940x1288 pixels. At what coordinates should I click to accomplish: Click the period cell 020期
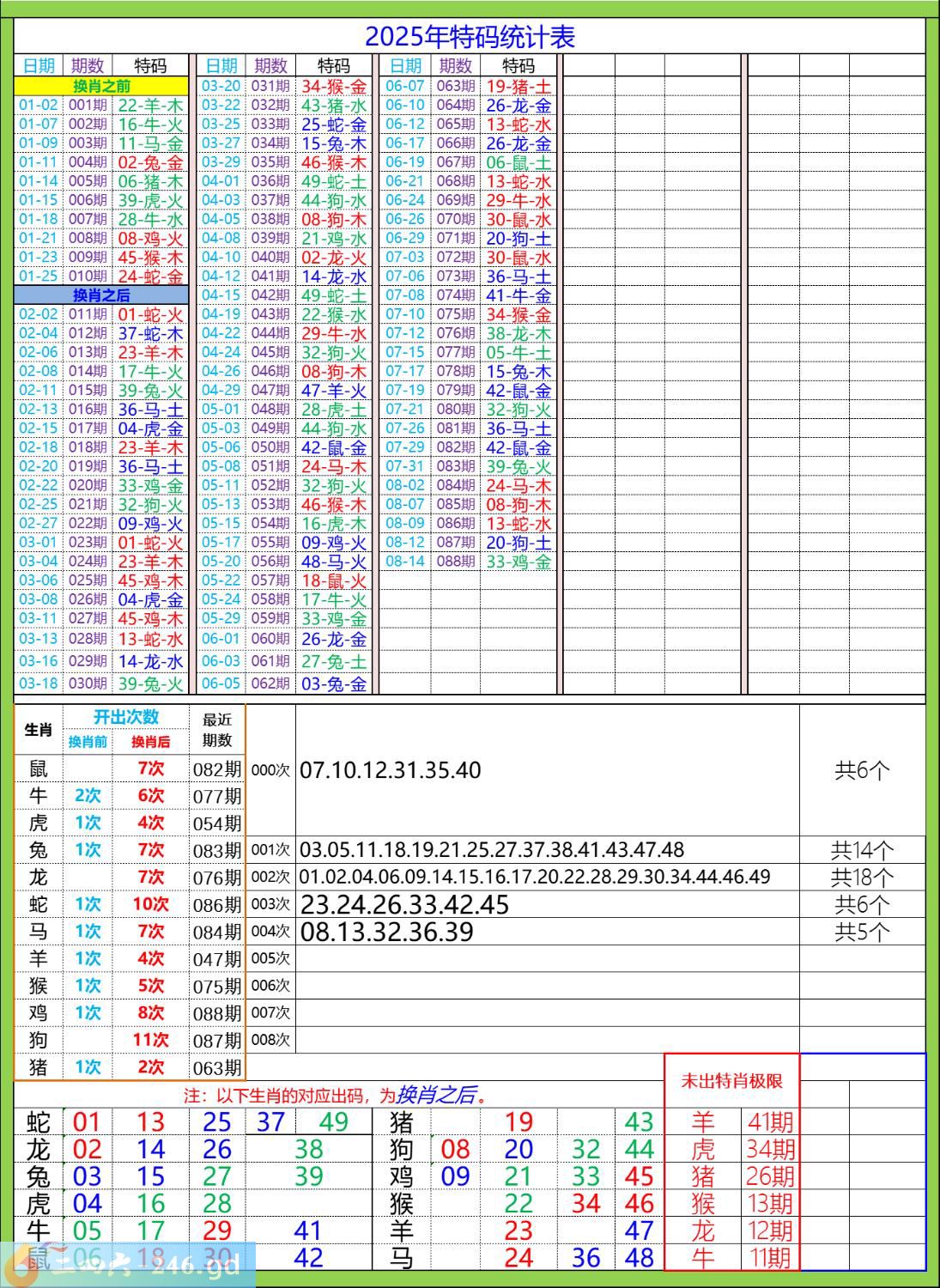click(x=88, y=485)
